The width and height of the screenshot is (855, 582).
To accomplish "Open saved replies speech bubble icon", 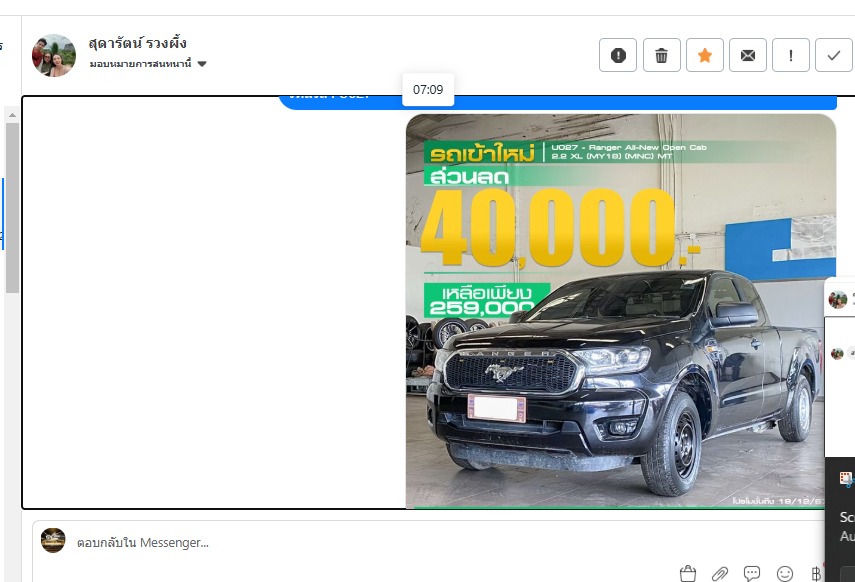I will point(752,573).
